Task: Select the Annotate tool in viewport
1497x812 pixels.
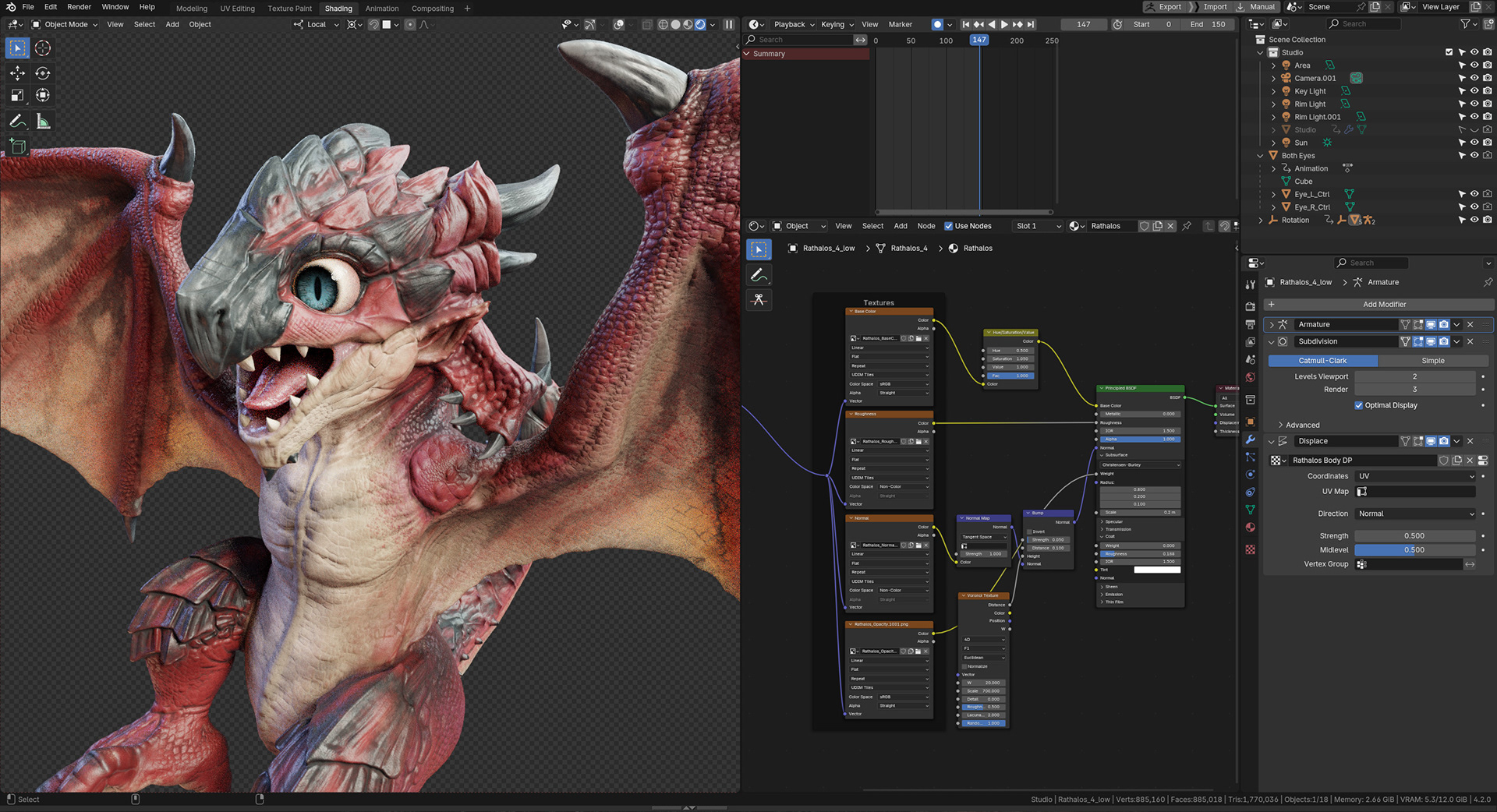Action: pos(17,122)
